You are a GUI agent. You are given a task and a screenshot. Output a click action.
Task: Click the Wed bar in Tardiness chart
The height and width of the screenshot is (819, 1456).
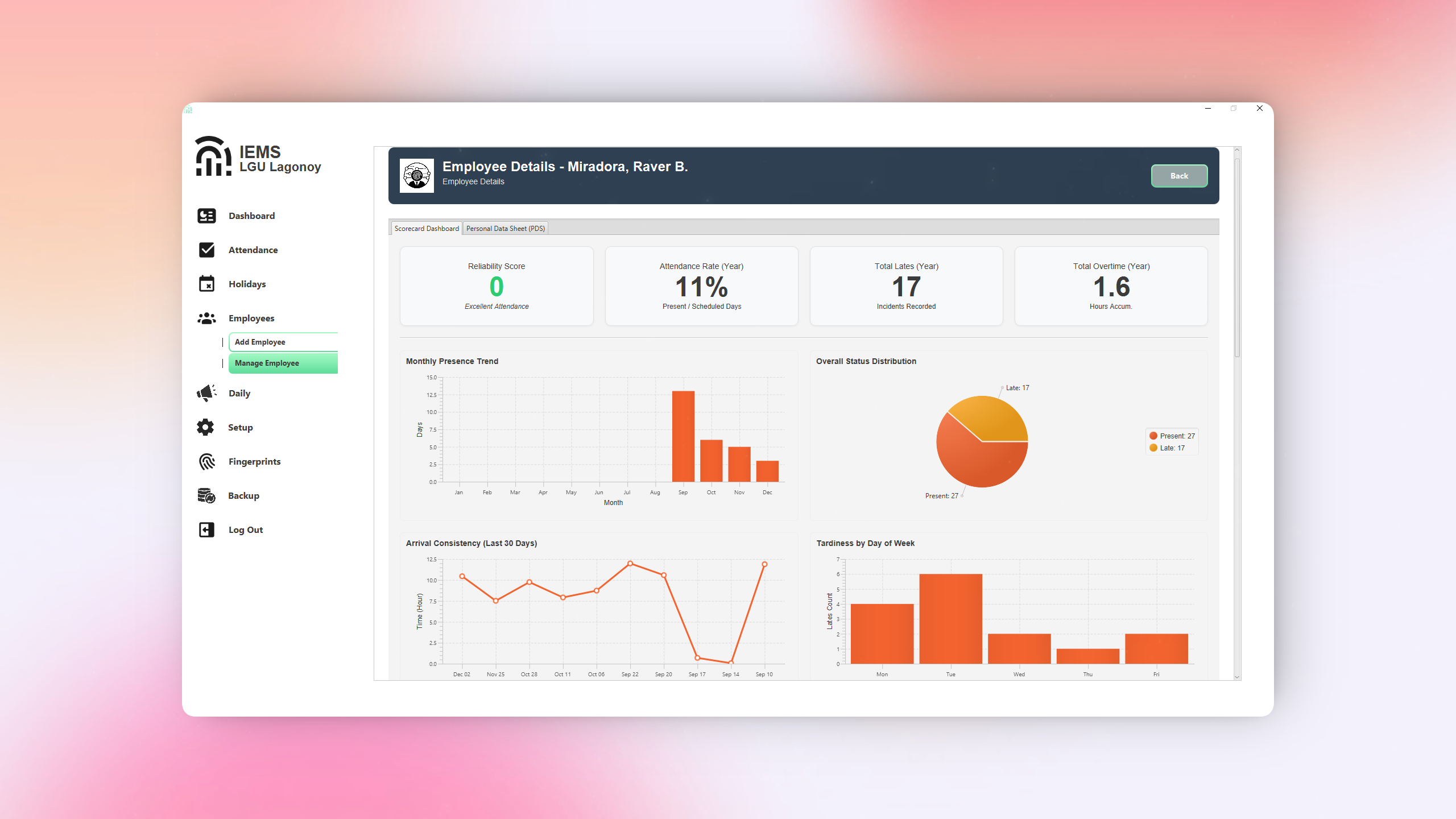(1019, 648)
